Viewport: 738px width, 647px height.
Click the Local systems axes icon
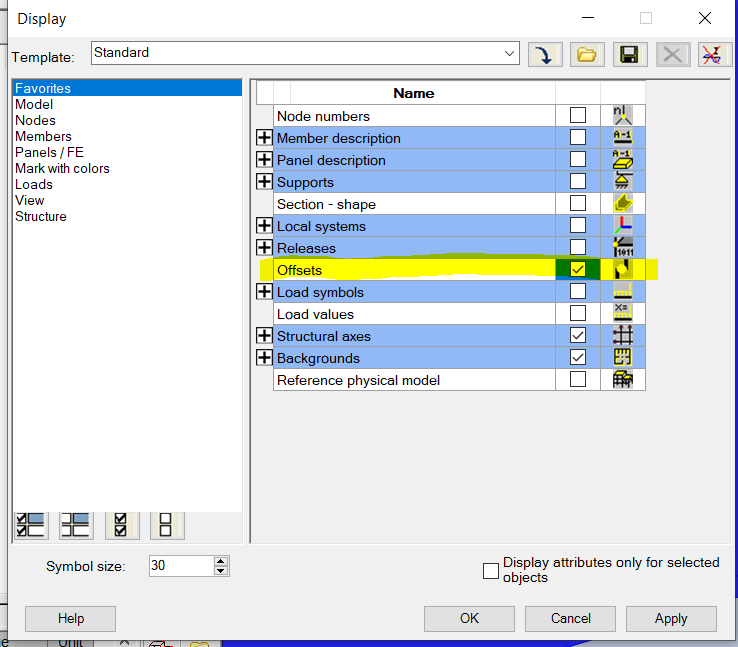point(623,225)
